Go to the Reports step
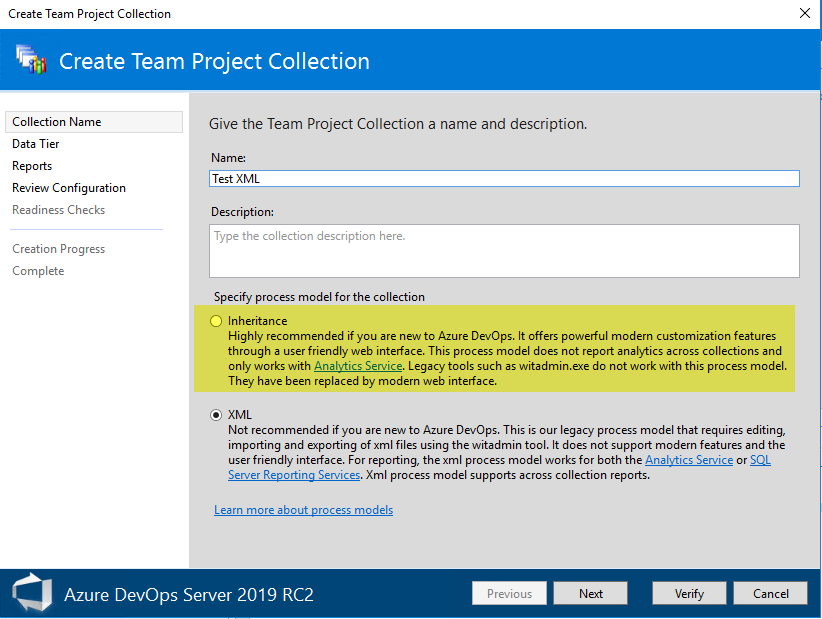Viewport: 822px width, 619px height. click(32, 166)
